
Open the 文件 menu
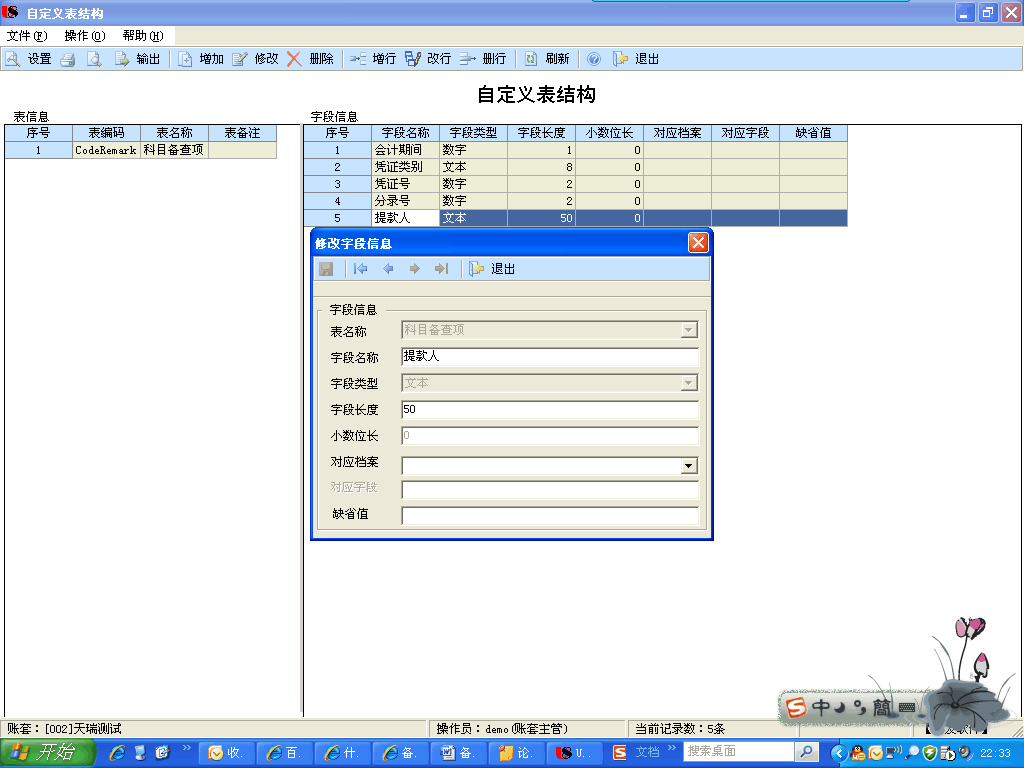pos(27,35)
